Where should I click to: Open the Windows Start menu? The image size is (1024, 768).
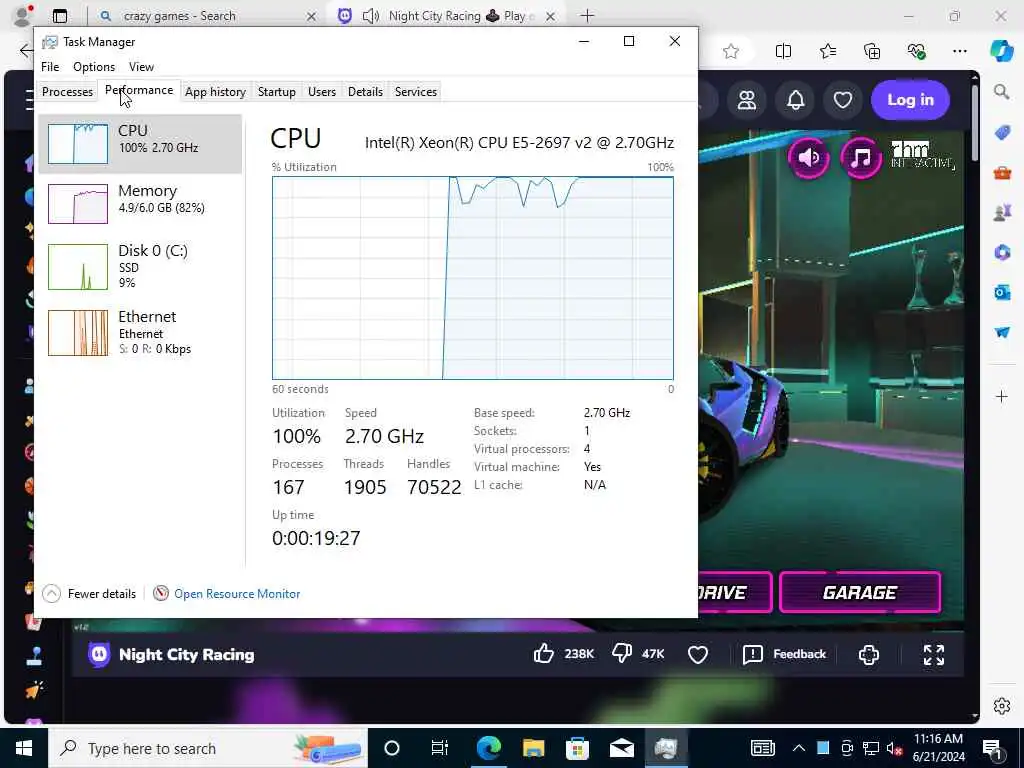point(24,748)
